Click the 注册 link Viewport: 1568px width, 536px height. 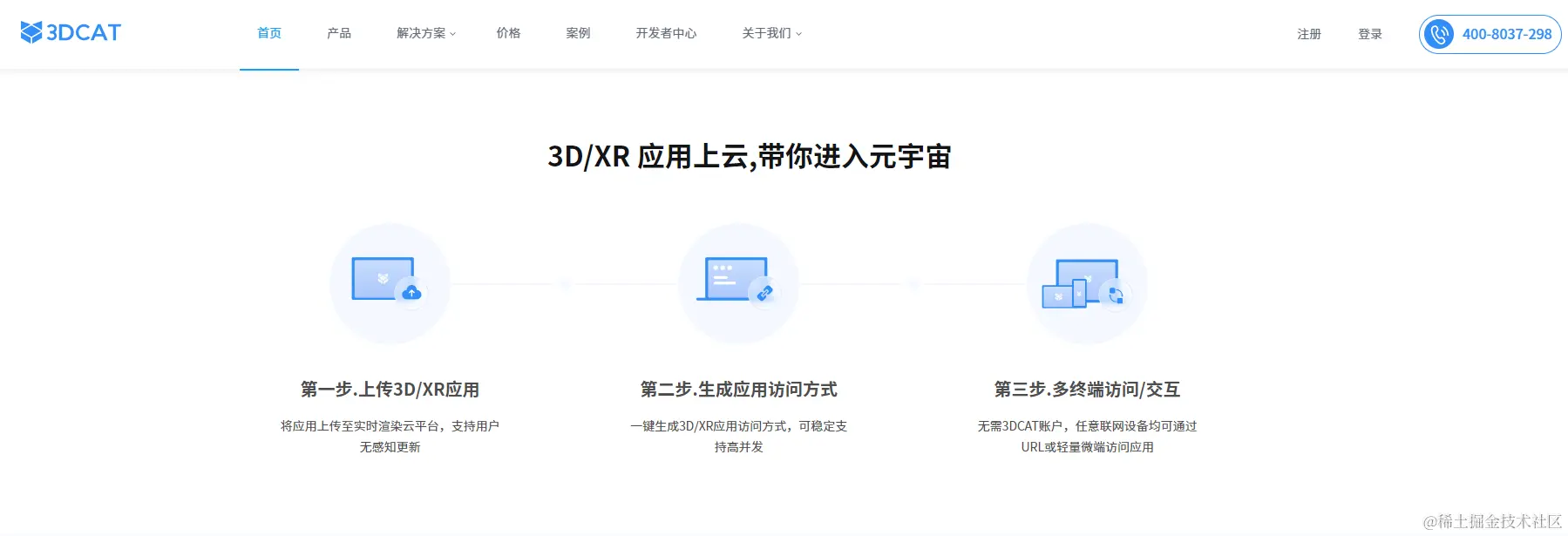(x=1309, y=34)
